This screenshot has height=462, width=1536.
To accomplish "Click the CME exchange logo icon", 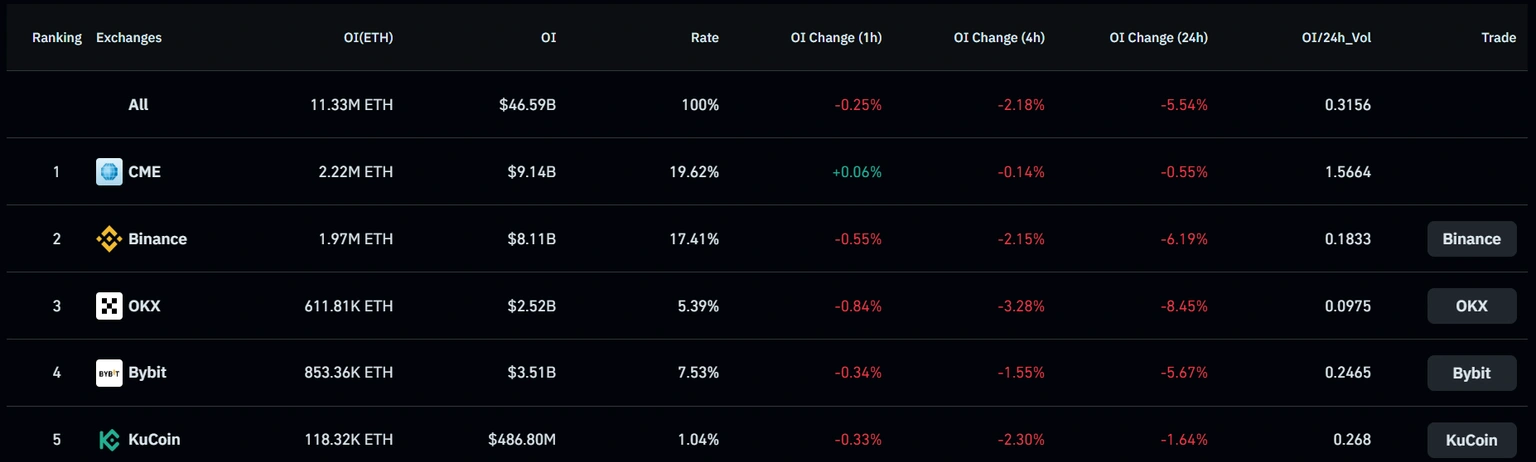I will tap(109, 172).
